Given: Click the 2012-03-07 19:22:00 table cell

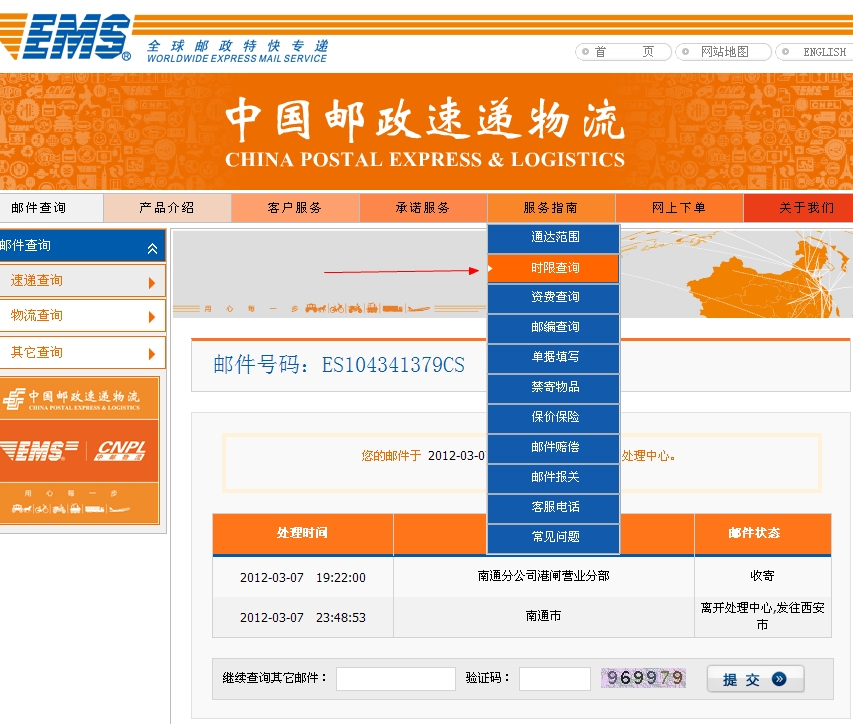Looking at the screenshot, I should point(303,578).
